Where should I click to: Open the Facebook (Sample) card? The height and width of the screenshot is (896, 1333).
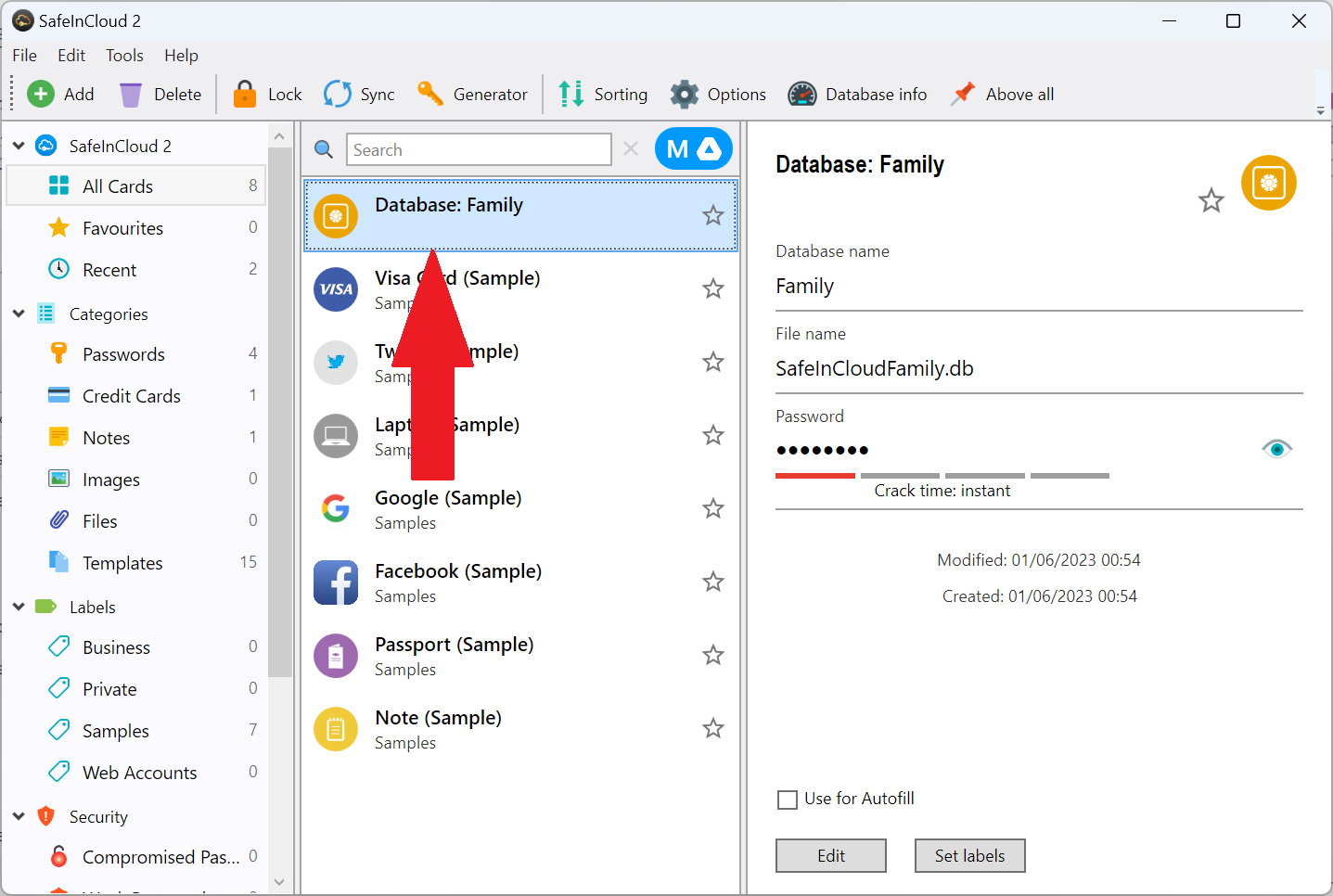tap(520, 582)
